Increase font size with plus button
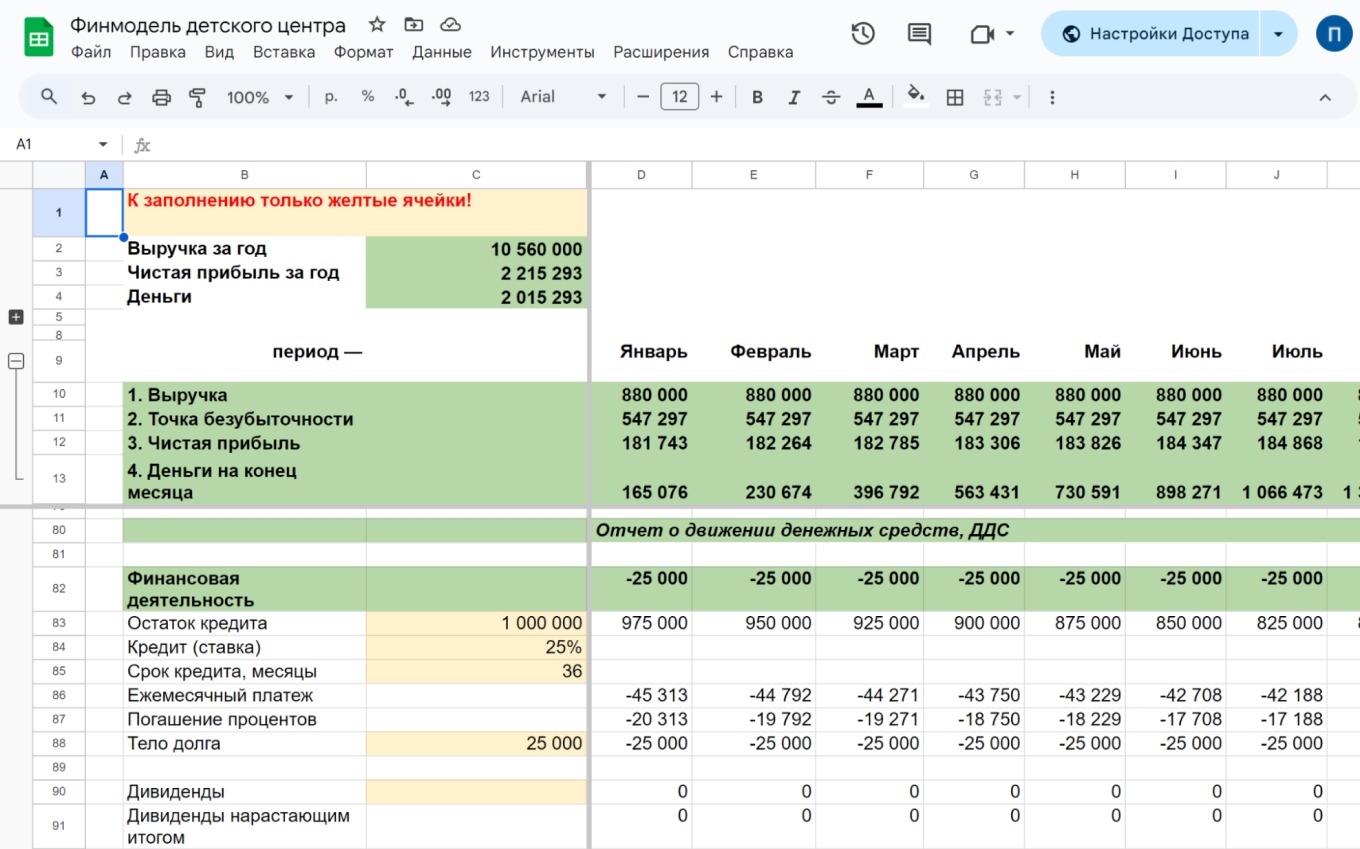 coord(716,97)
